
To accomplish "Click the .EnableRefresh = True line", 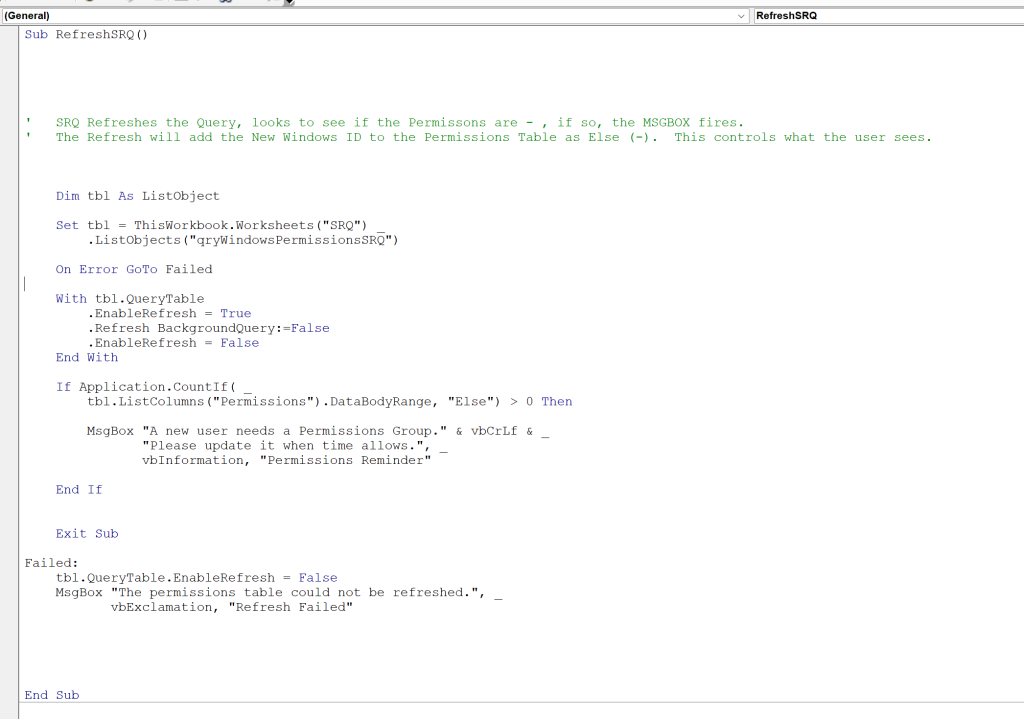I will click(x=169, y=313).
